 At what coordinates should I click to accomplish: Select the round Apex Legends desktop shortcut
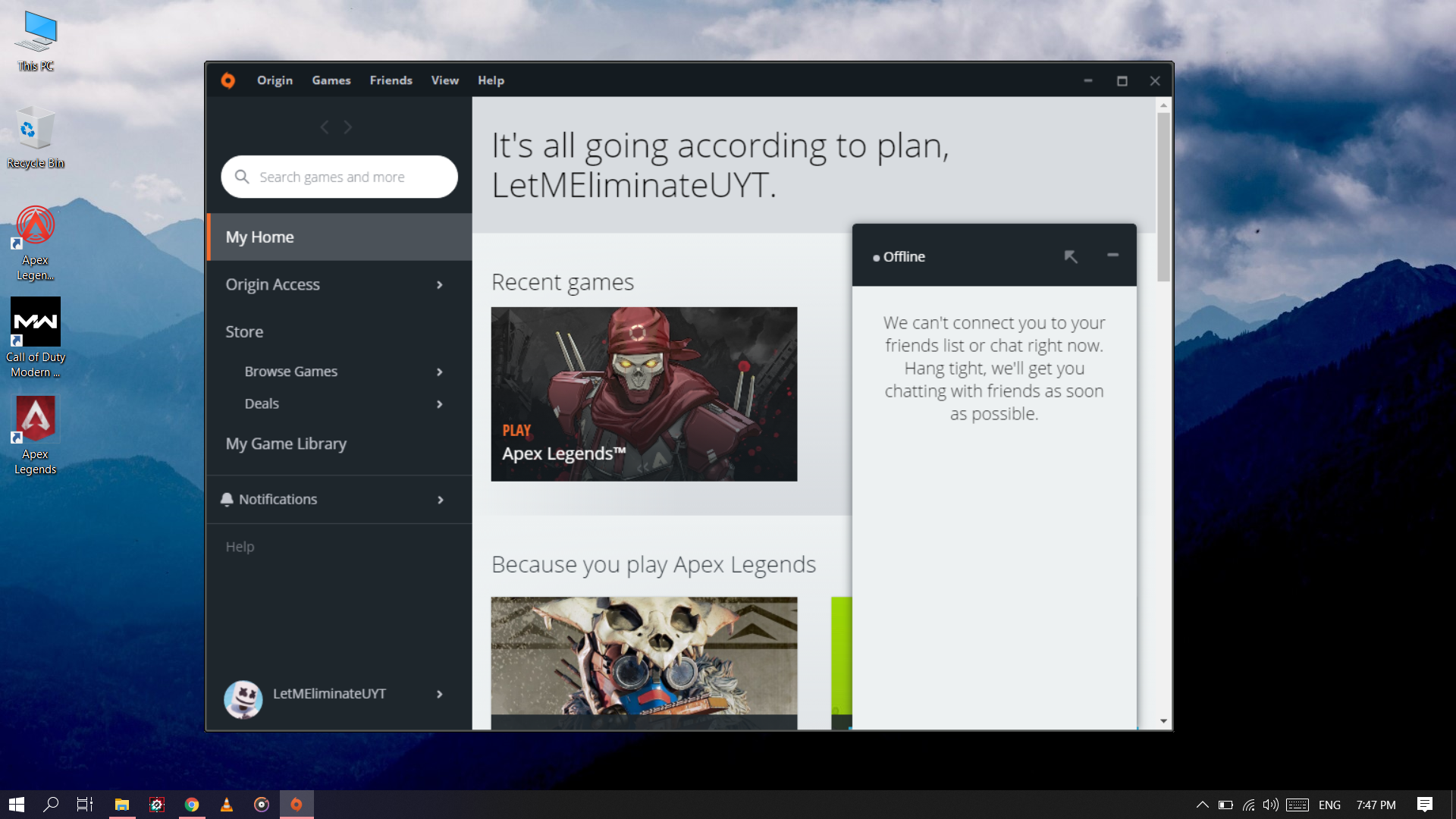pos(36,244)
